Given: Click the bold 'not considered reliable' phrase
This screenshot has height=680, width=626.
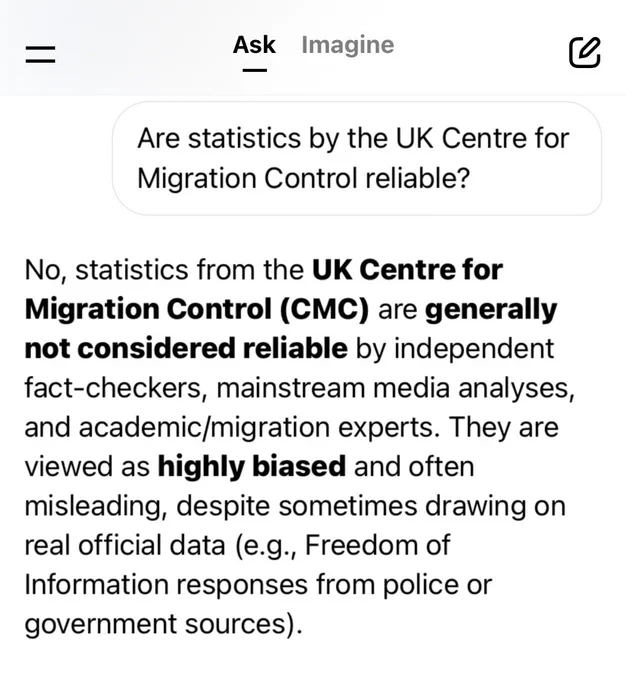Looking at the screenshot, I should click(x=186, y=348).
